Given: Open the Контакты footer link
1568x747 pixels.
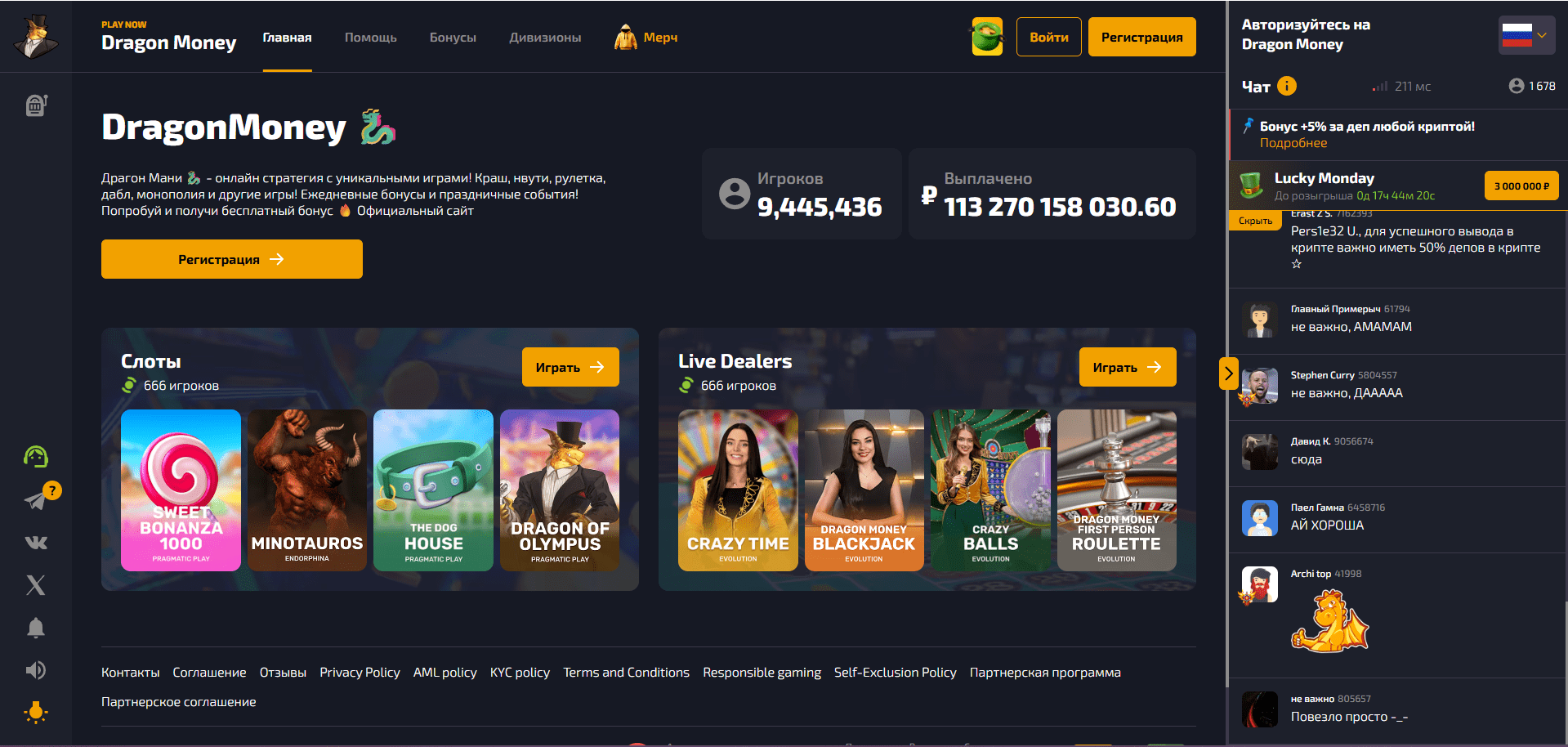Looking at the screenshot, I should (131, 672).
